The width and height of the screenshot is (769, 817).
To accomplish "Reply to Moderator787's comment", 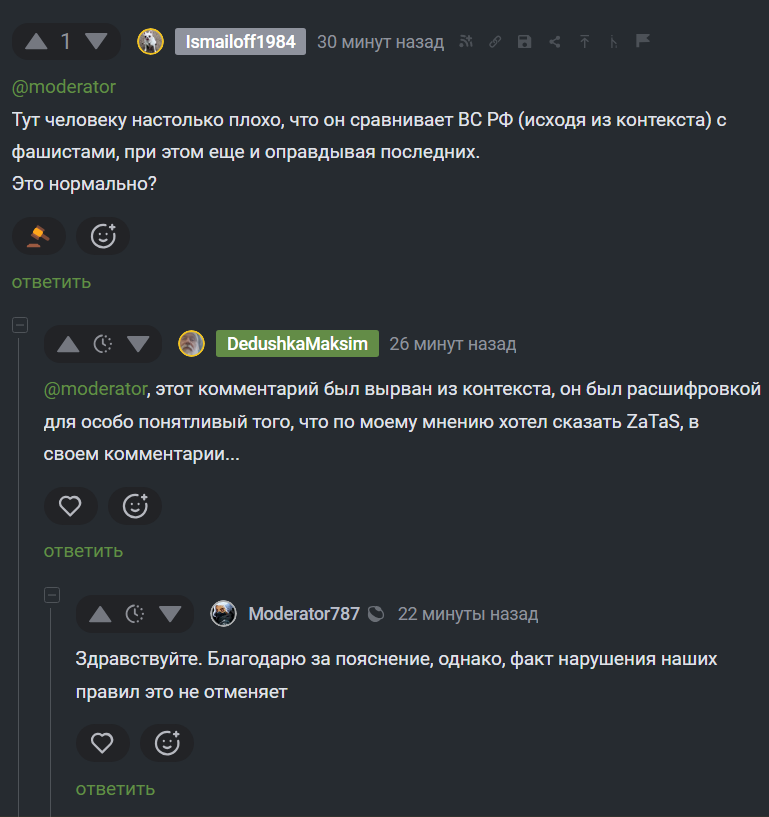I will coord(115,788).
